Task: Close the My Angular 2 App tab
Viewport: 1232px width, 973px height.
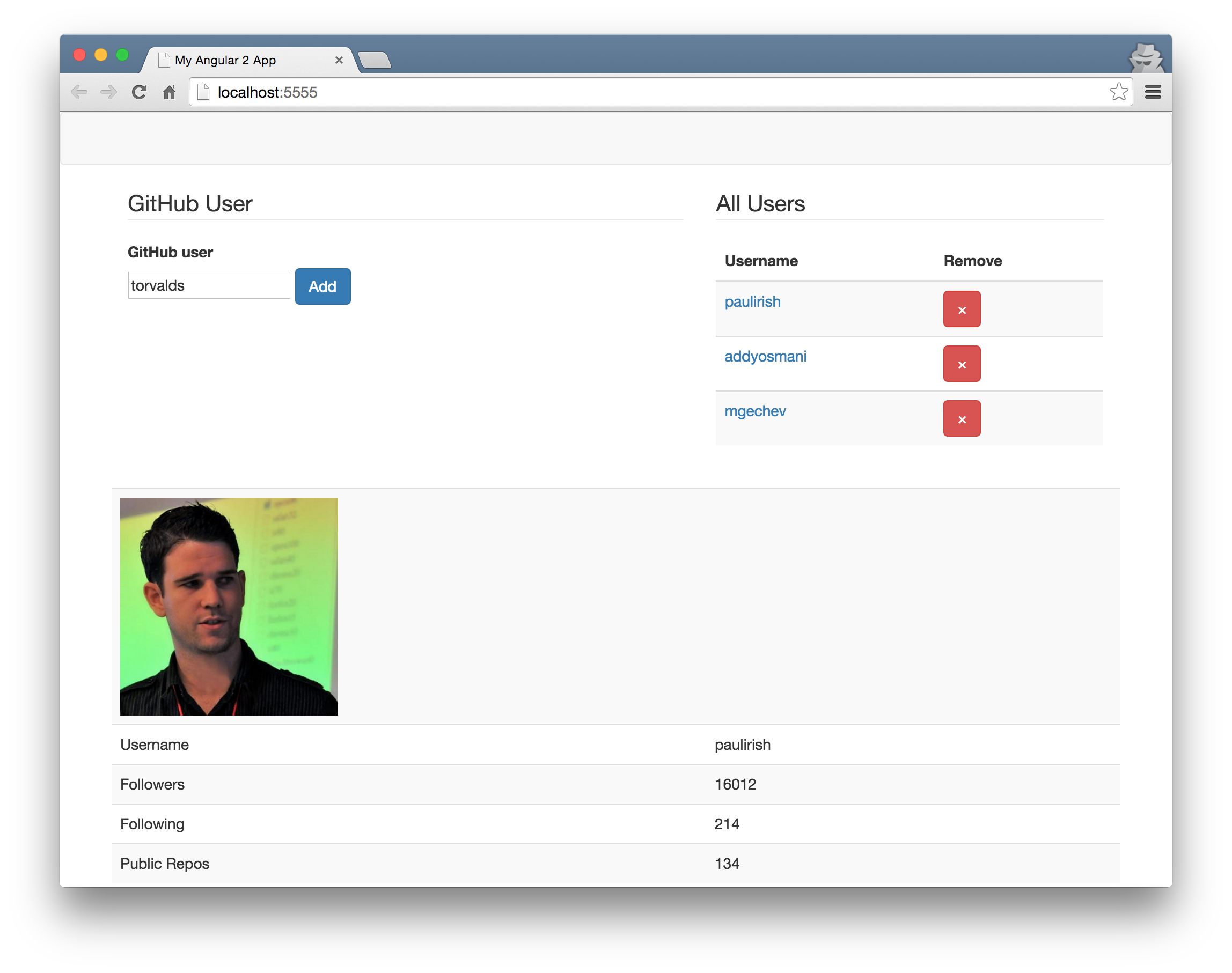Action: pyautogui.click(x=339, y=60)
